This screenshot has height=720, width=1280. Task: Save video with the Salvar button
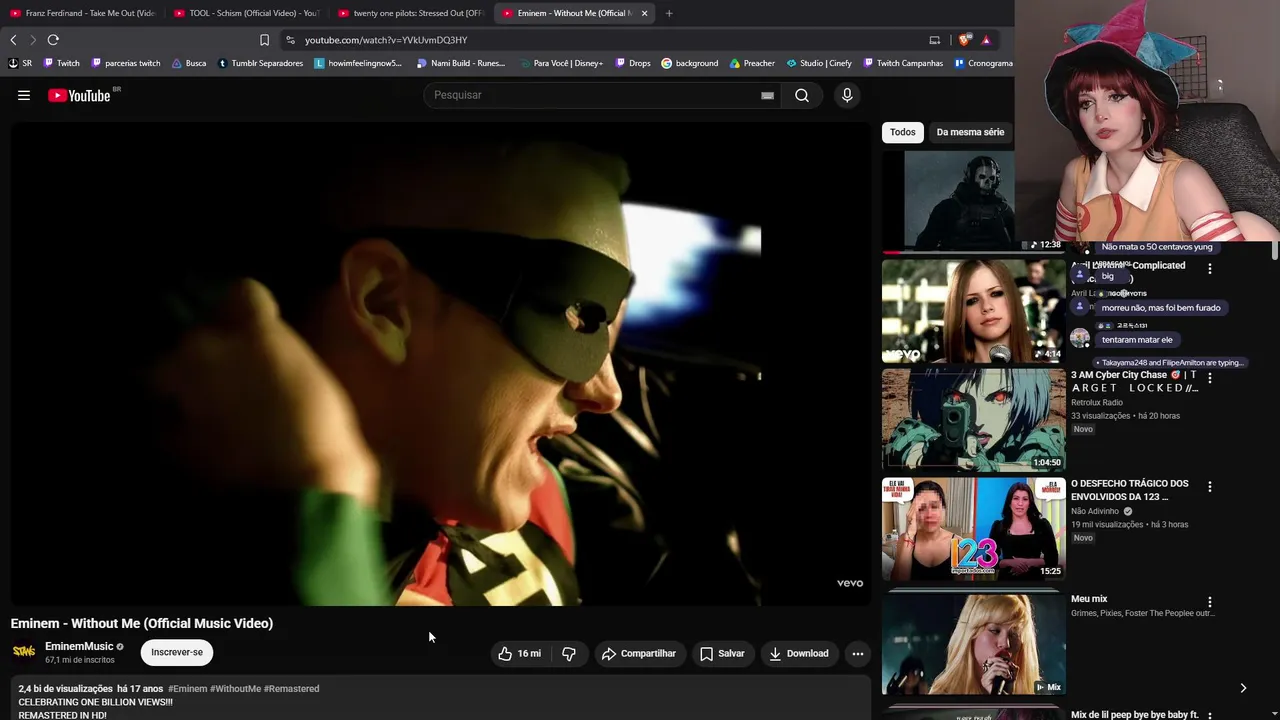722,654
